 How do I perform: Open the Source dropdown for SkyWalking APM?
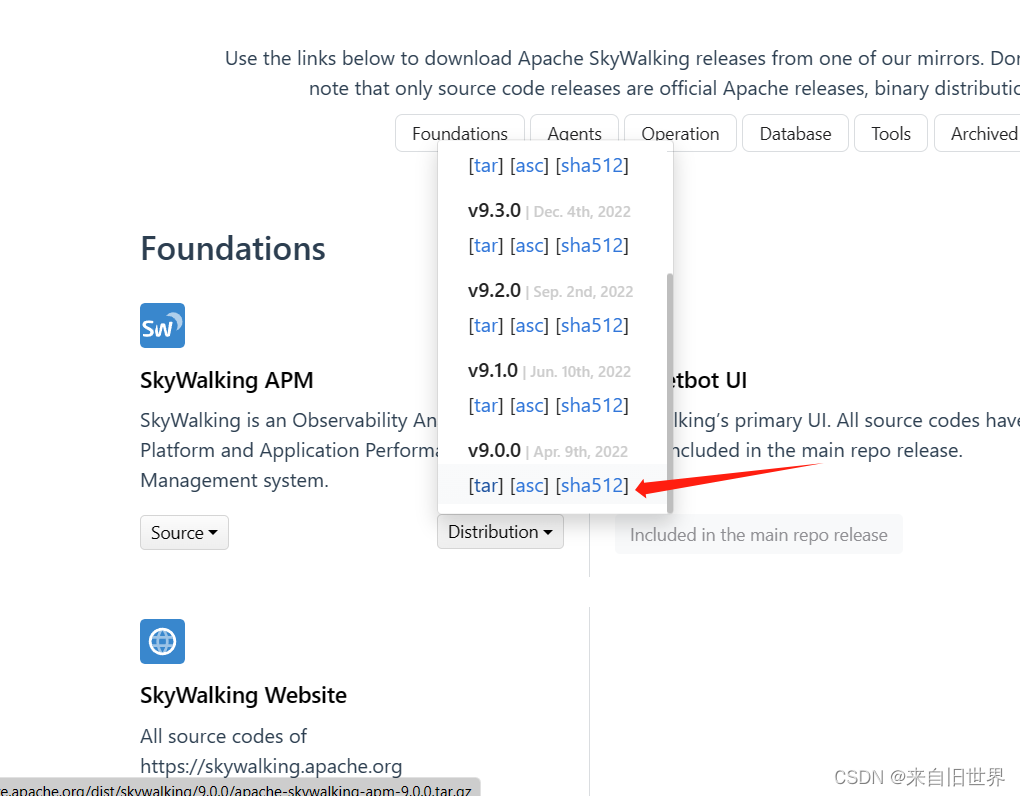[x=184, y=533]
